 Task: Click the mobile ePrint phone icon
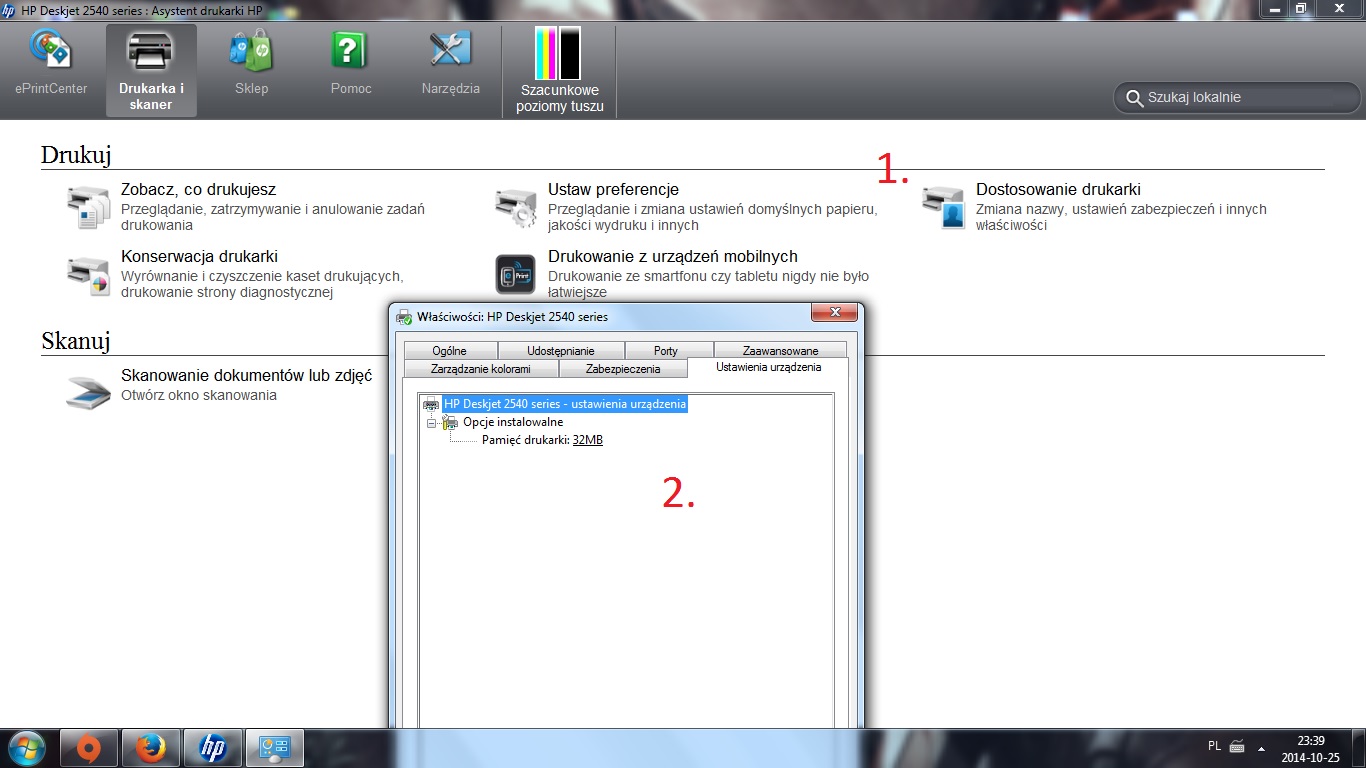pos(516,274)
